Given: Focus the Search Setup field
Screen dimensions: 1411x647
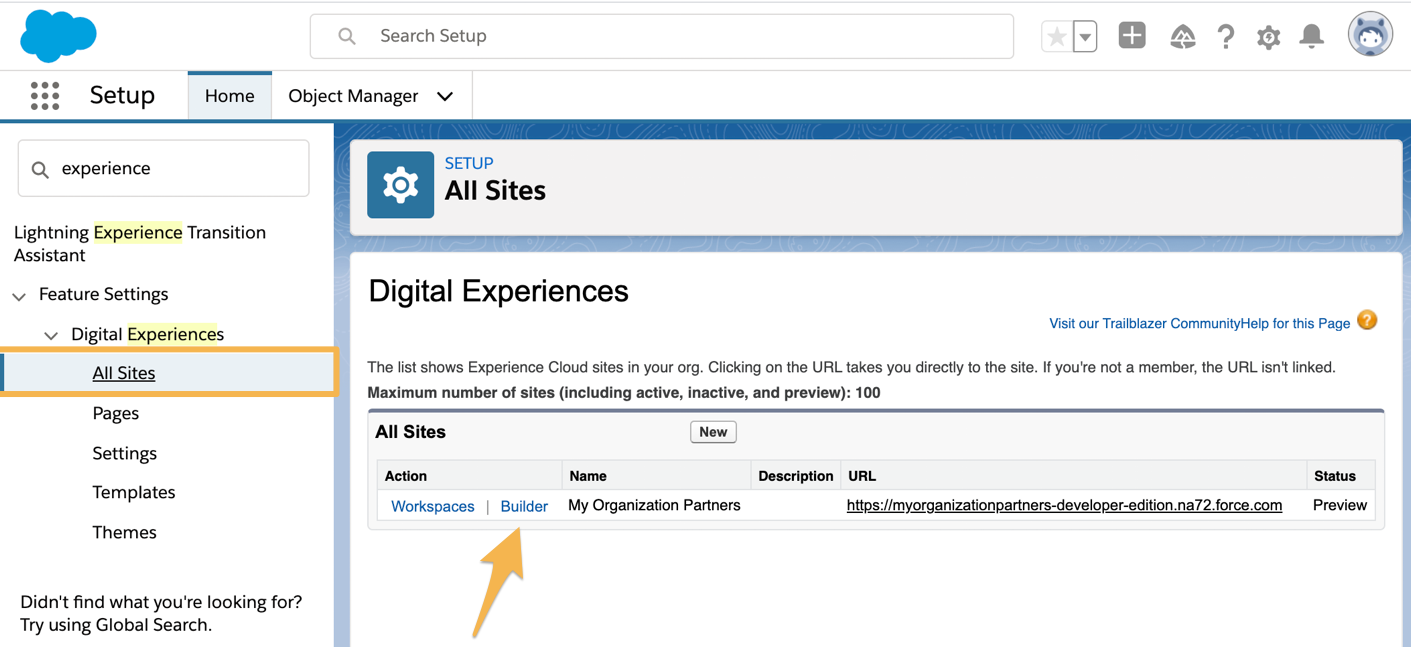Looking at the screenshot, I should (x=662, y=36).
